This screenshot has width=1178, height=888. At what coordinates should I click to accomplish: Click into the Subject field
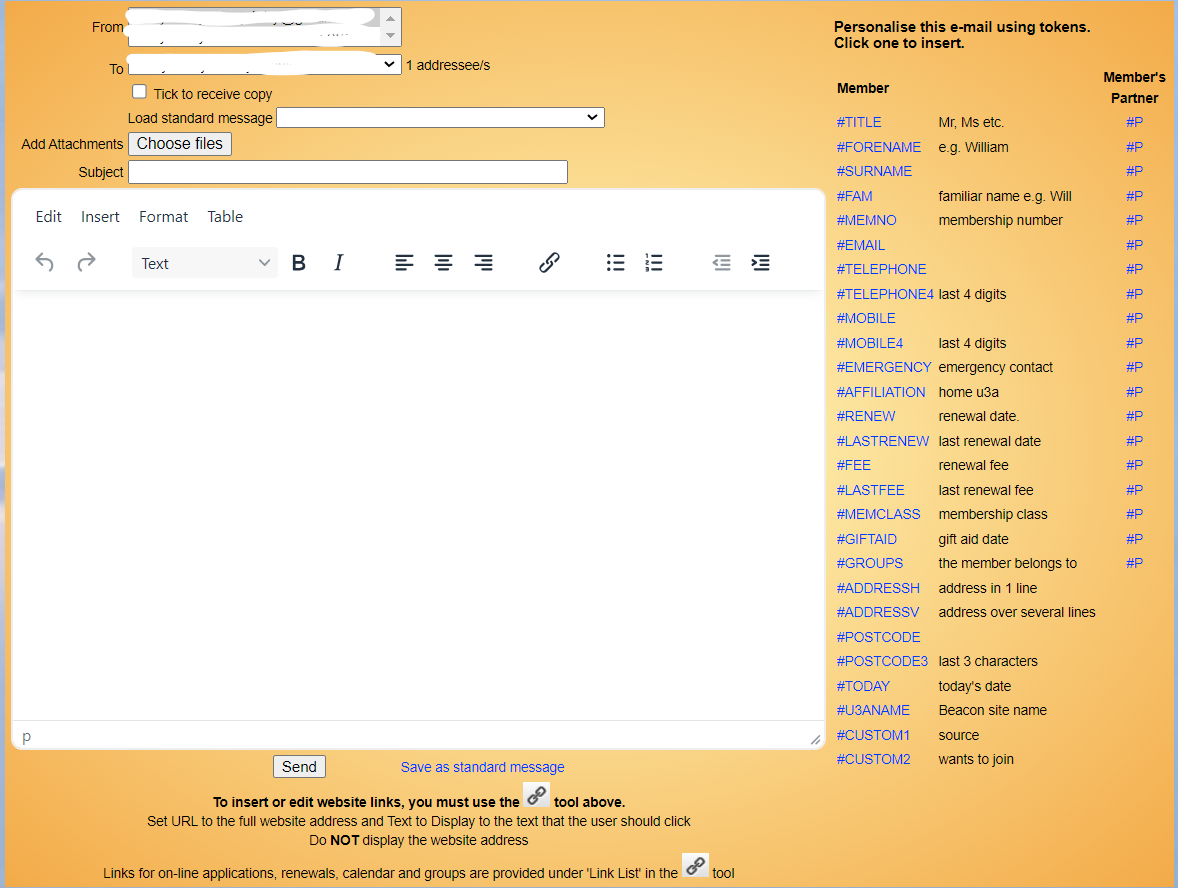coord(348,172)
